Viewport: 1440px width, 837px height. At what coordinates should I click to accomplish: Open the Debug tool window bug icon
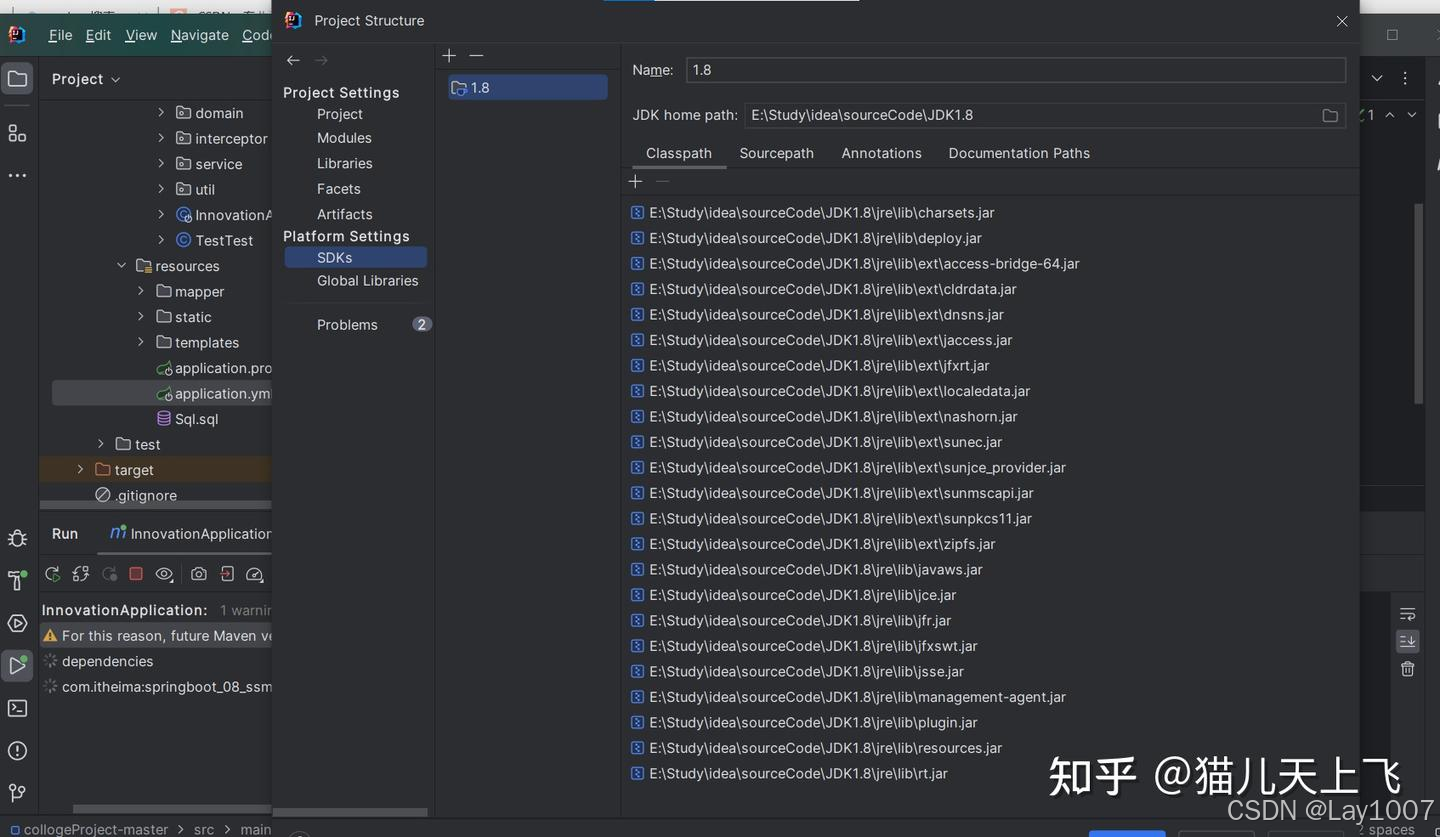click(17, 539)
